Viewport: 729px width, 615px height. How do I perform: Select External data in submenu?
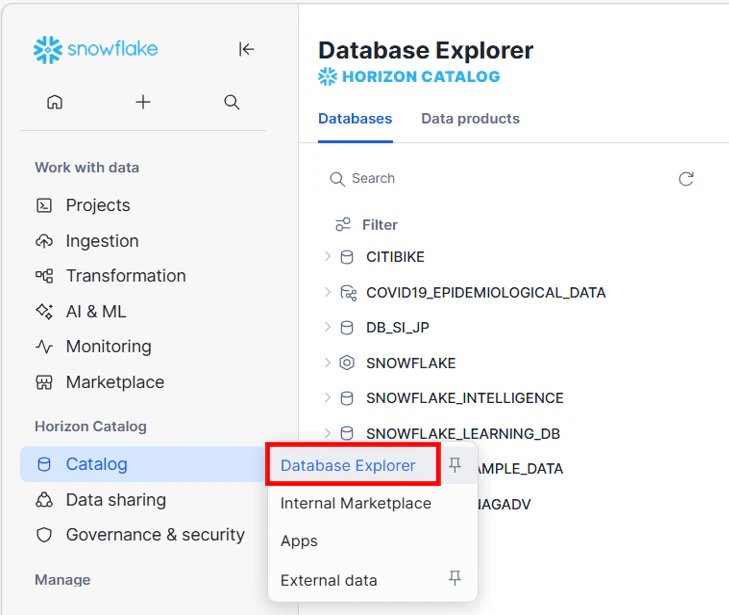pos(329,581)
